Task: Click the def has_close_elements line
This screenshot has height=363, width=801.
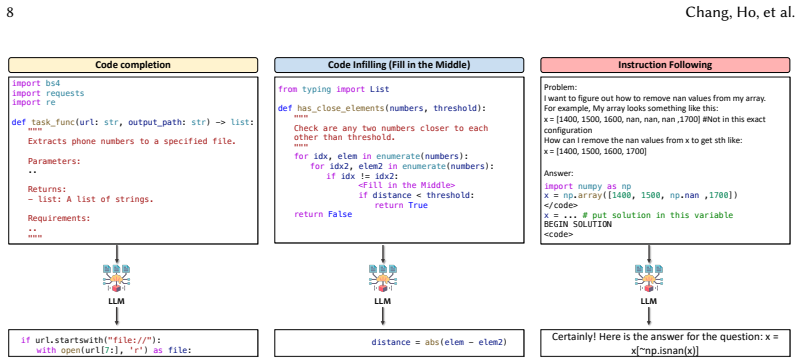Action: pyautogui.click(x=382, y=108)
